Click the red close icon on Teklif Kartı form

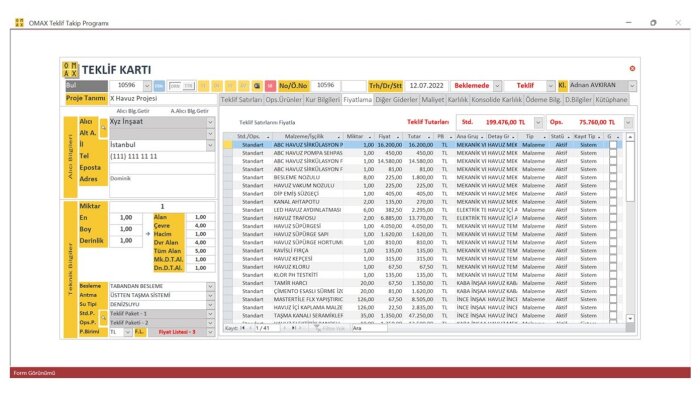(632, 68)
